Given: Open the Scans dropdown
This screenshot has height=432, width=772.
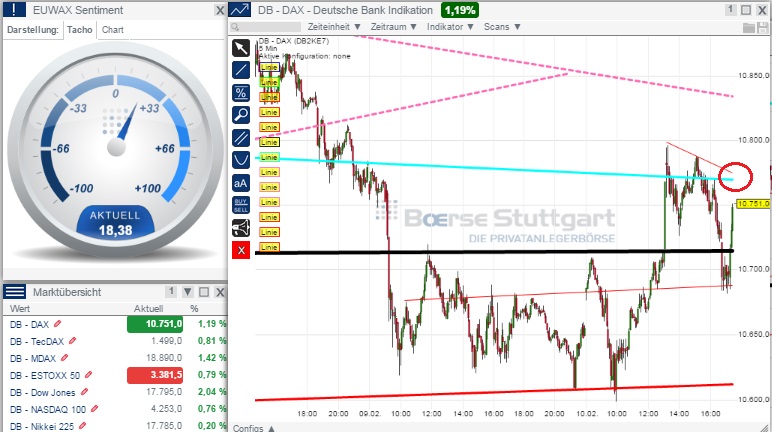Looking at the screenshot, I should pos(502,27).
